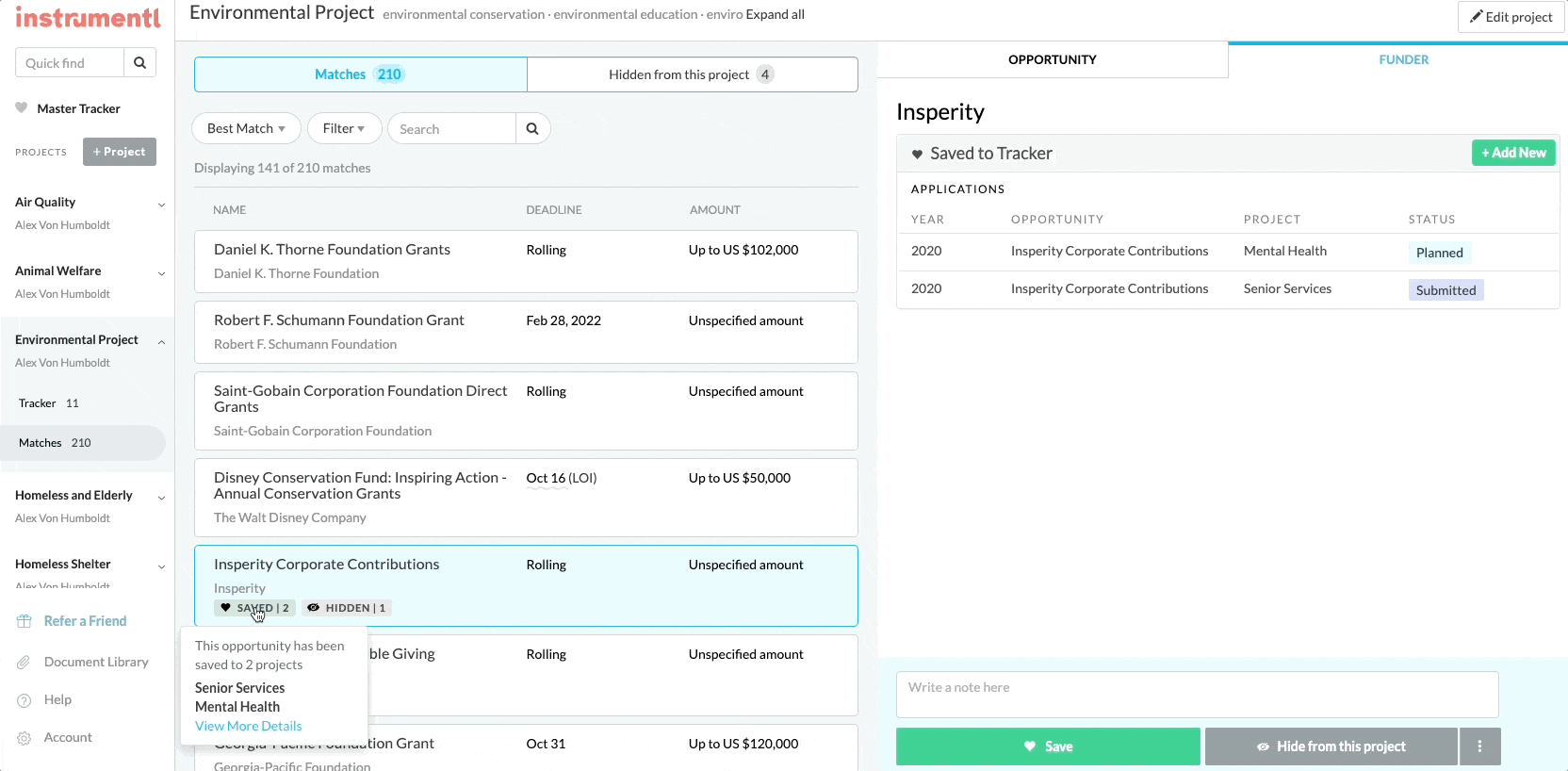Click the Quick find magnifier icon

point(139,63)
